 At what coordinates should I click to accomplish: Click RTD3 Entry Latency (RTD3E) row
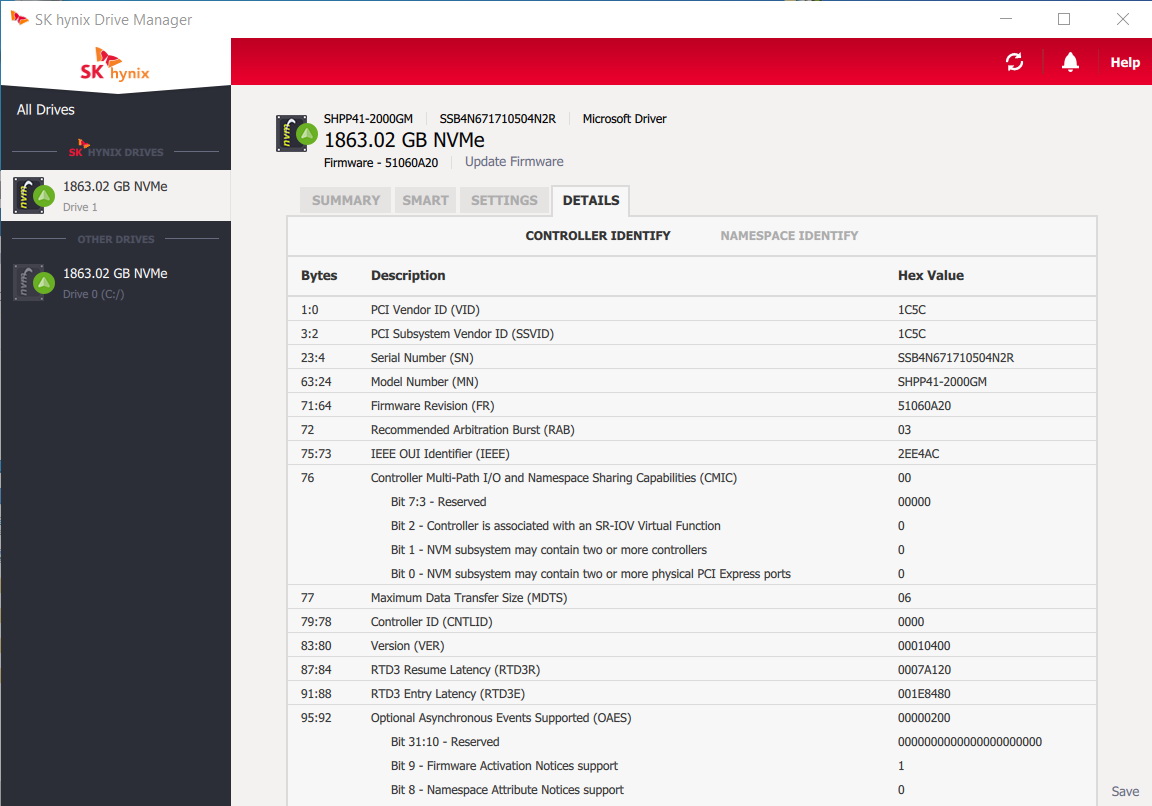click(691, 694)
